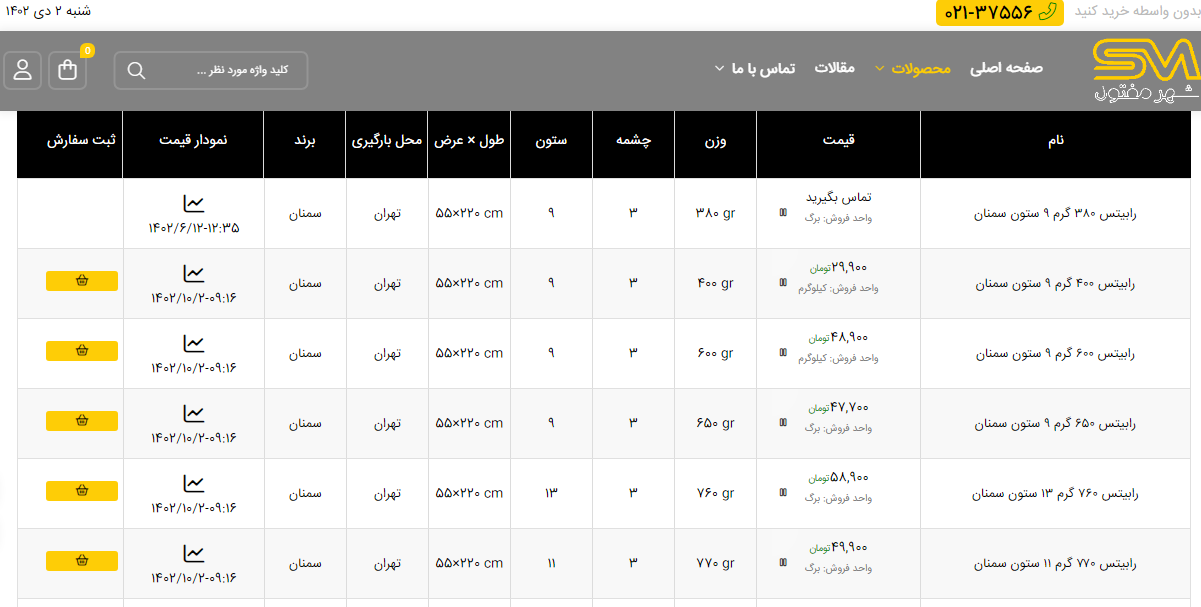Open price chart for رابیتس ۶۵۰ گرم
The image size is (1201, 607).
click(x=194, y=414)
